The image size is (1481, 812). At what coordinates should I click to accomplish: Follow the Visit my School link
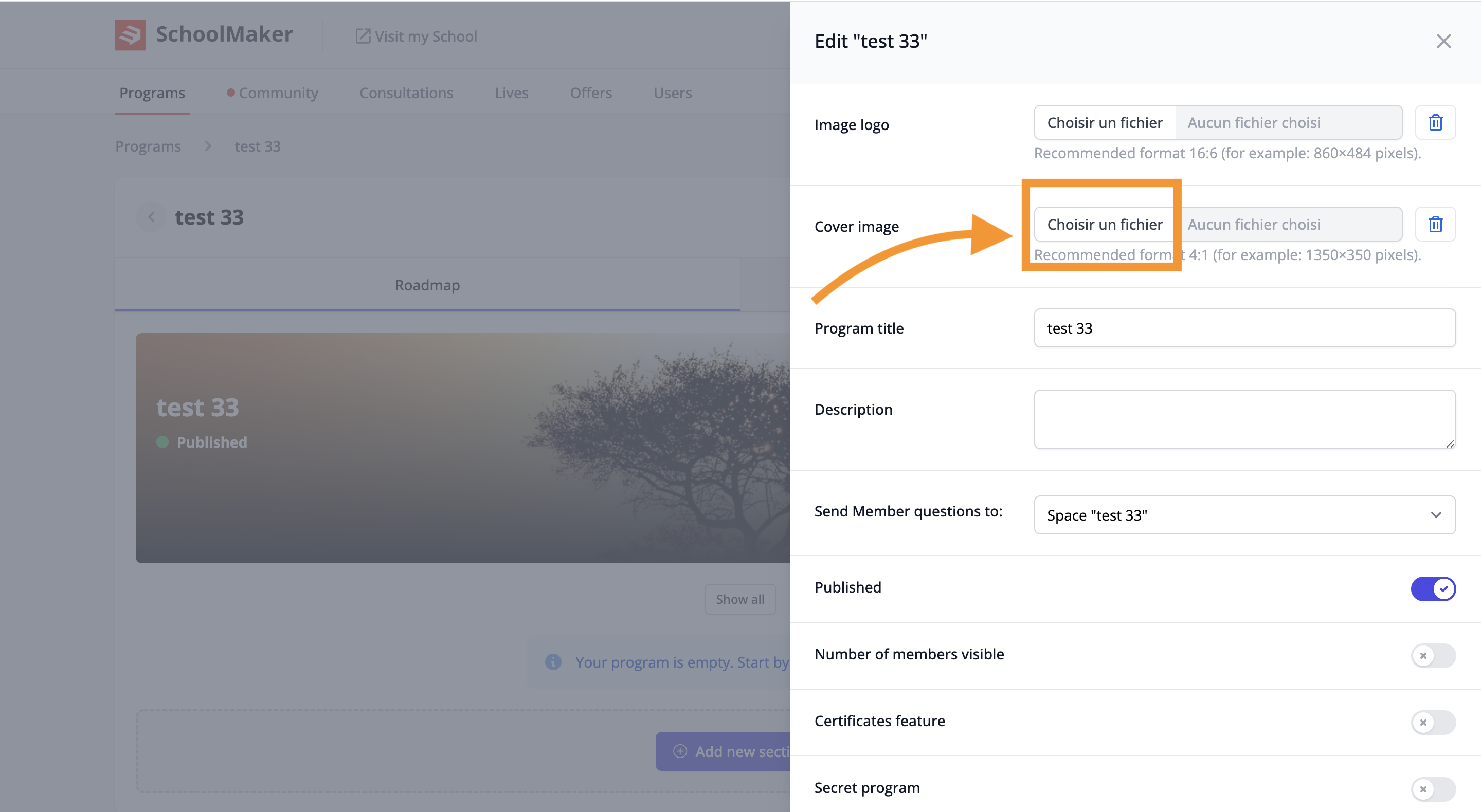point(416,36)
